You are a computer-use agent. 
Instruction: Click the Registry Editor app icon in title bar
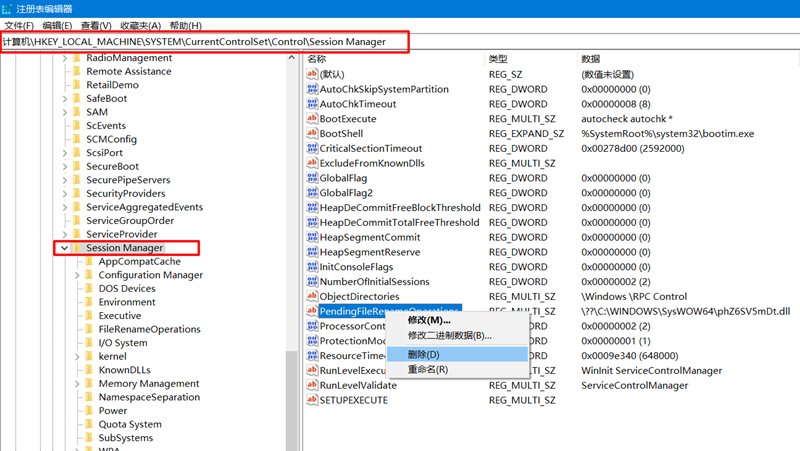[x=10, y=8]
